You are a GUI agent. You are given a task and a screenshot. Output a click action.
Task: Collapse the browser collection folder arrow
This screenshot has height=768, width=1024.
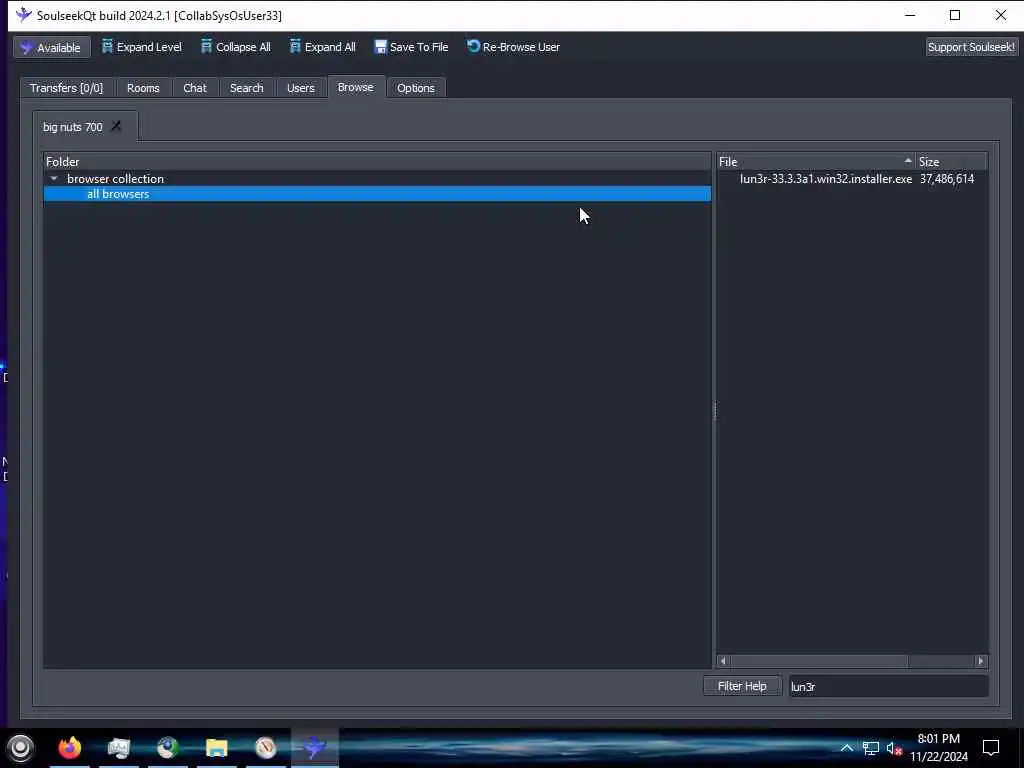point(54,178)
